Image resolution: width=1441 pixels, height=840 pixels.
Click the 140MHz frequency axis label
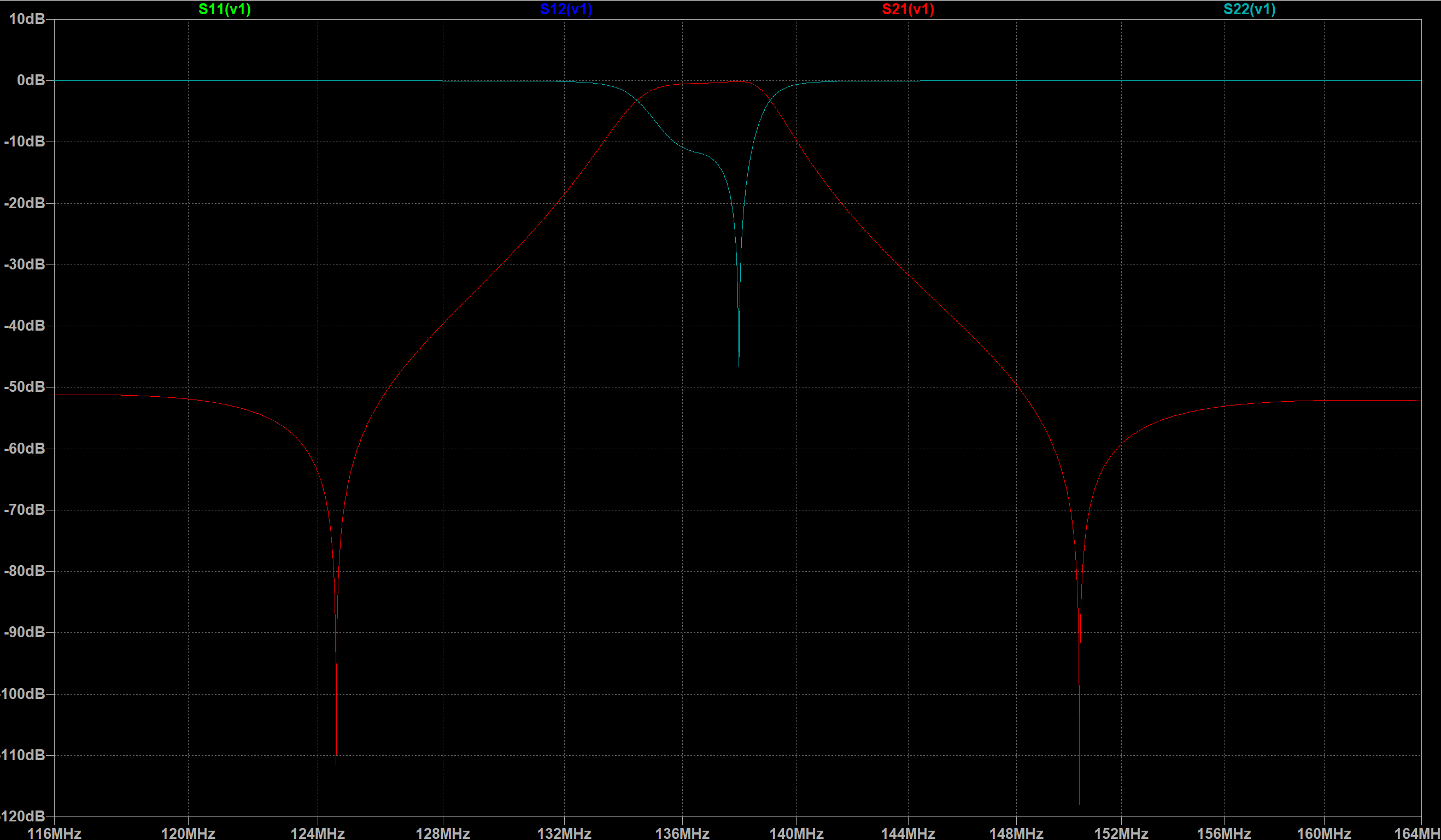(x=796, y=833)
